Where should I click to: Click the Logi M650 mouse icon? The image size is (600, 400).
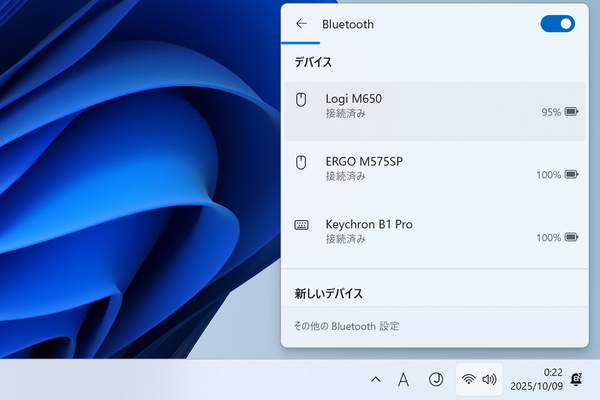coord(301,100)
